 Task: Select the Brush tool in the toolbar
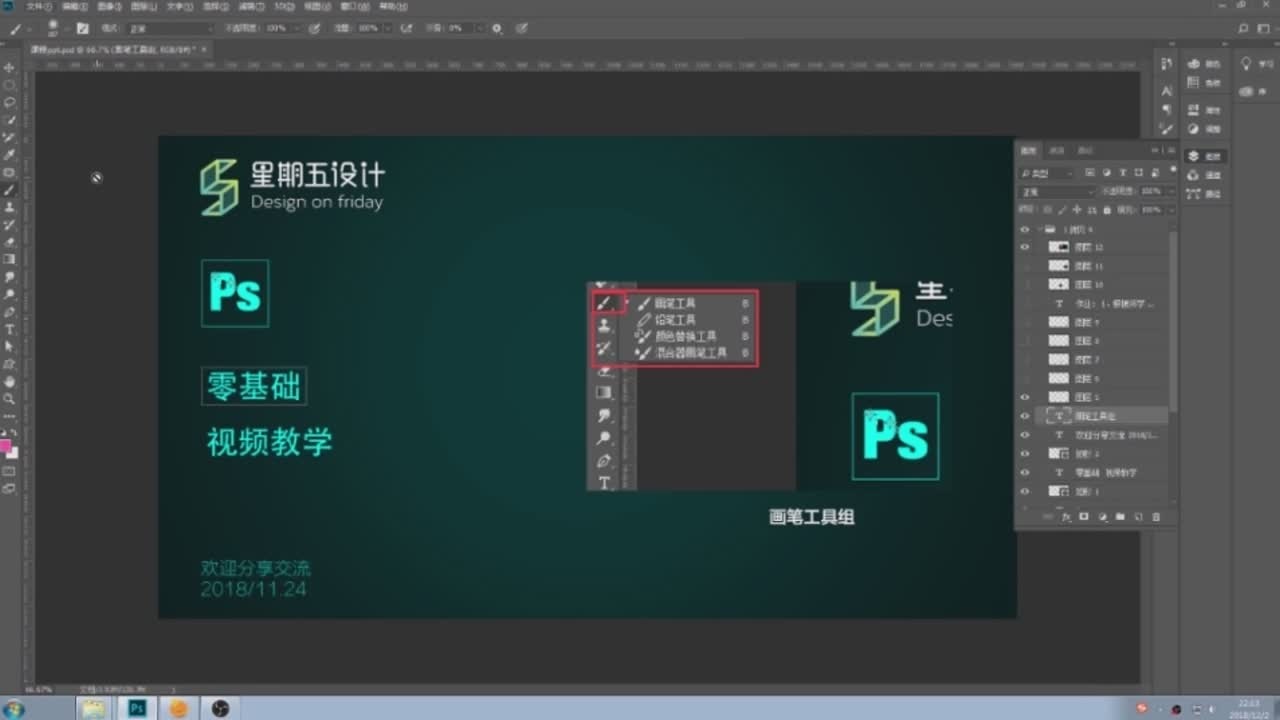[x=10, y=189]
